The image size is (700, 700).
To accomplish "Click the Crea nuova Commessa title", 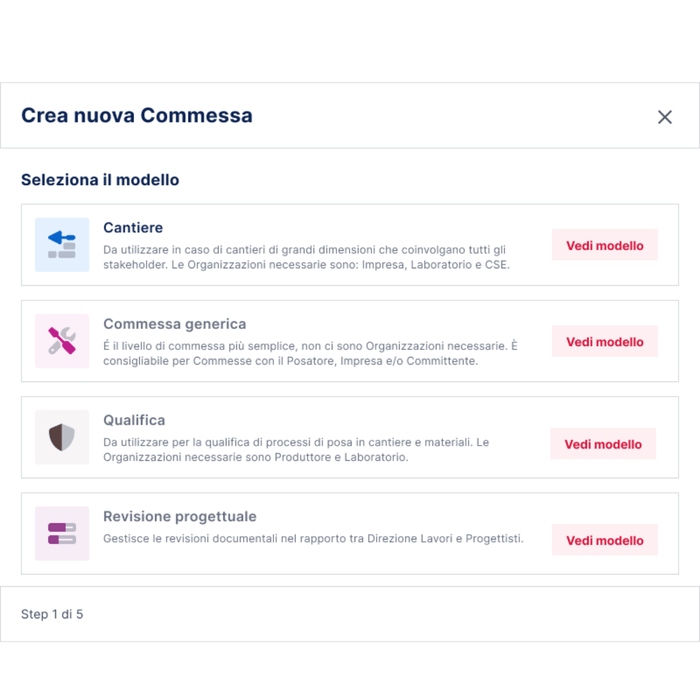I will [x=137, y=115].
